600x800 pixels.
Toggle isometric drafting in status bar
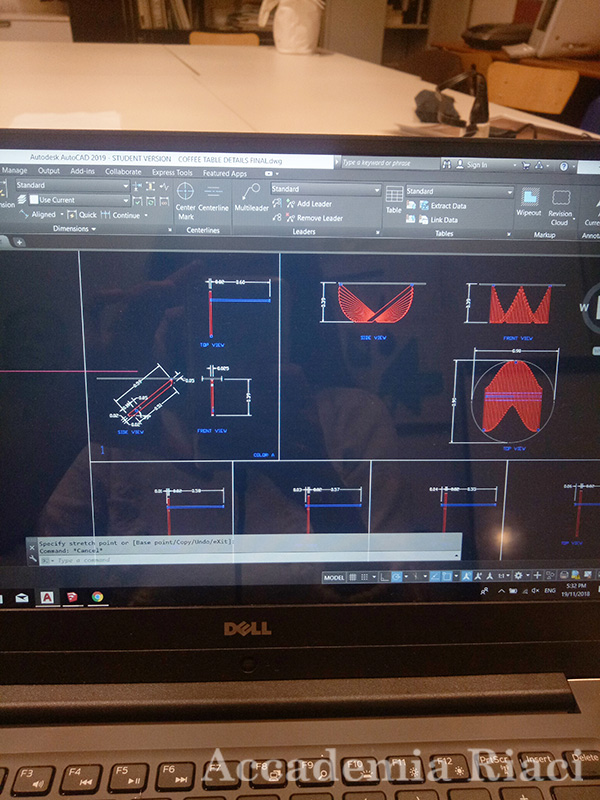[416, 577]
